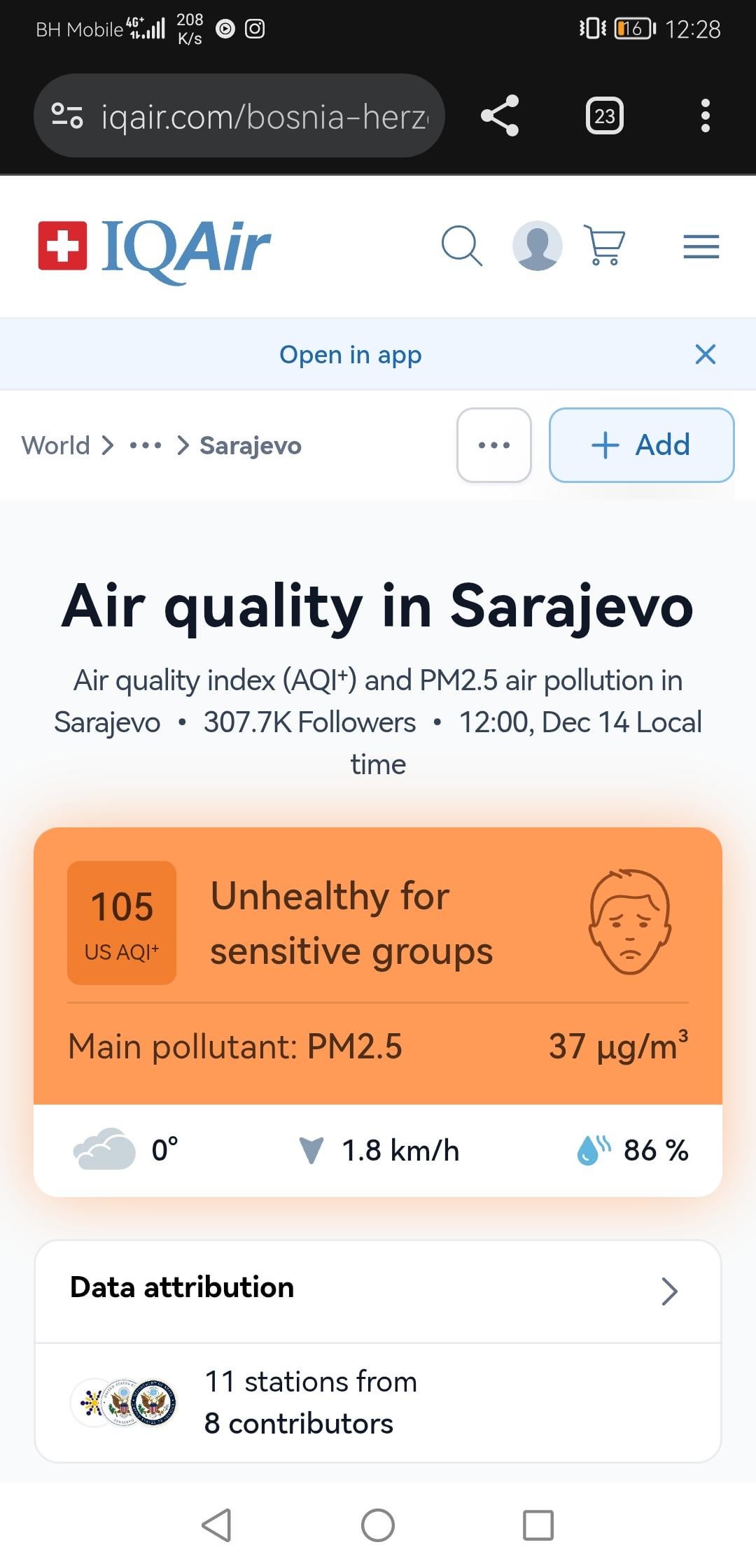This screenshot has height=1568, width=756.
Task: Tap the contributor logos thumbnail
Action: tap(124, 1403)
